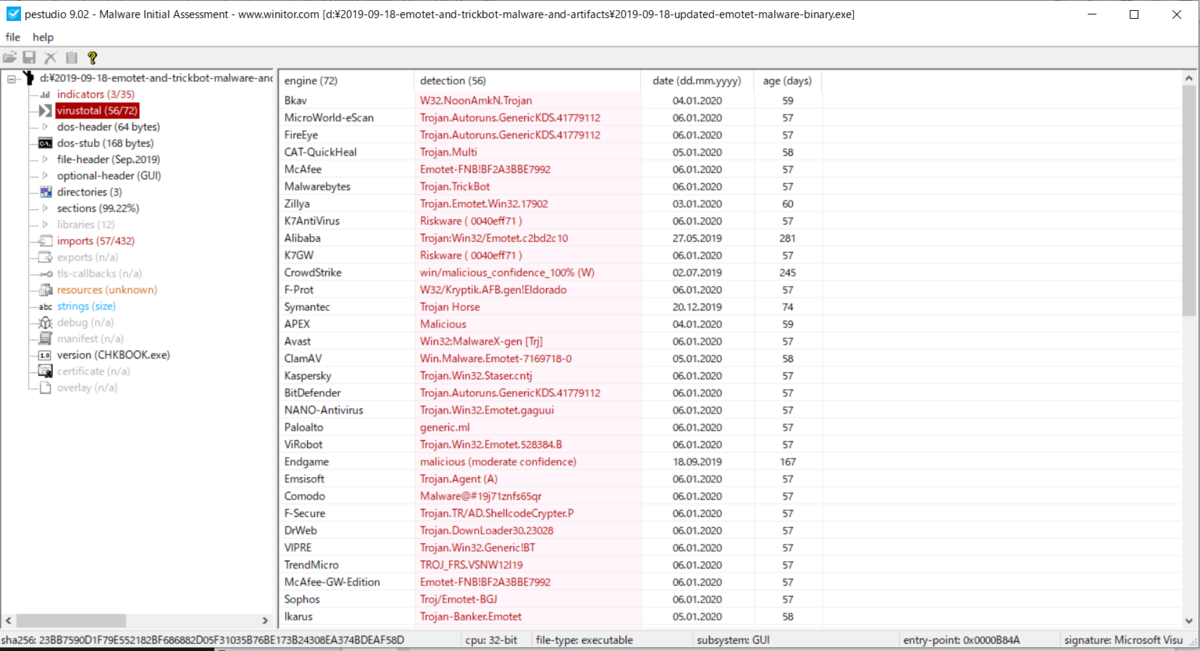The image size is (1200, 651).
Task: Click the grid icon beside directories
Action: (45, 192)
